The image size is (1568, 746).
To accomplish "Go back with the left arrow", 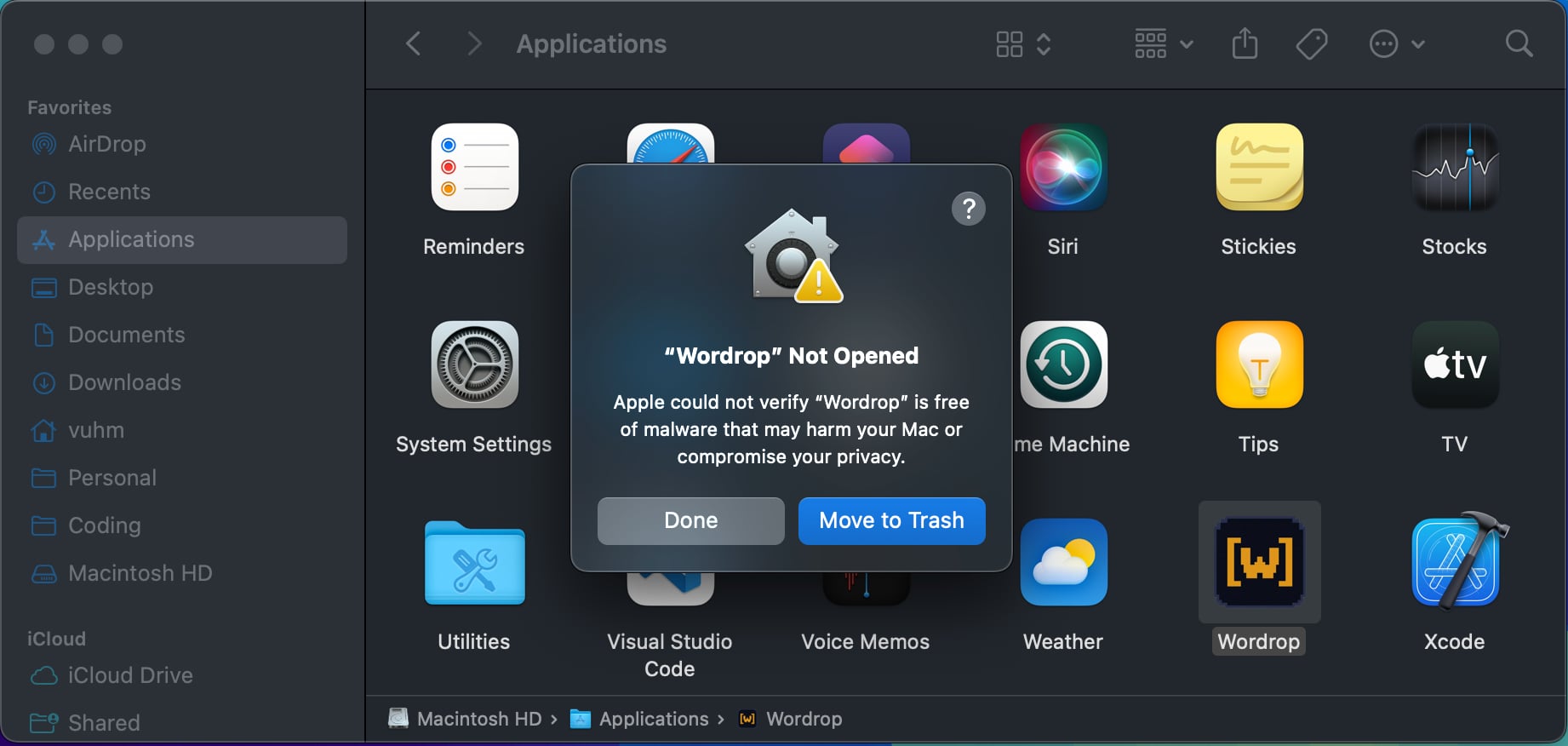I will coord(414,43).
